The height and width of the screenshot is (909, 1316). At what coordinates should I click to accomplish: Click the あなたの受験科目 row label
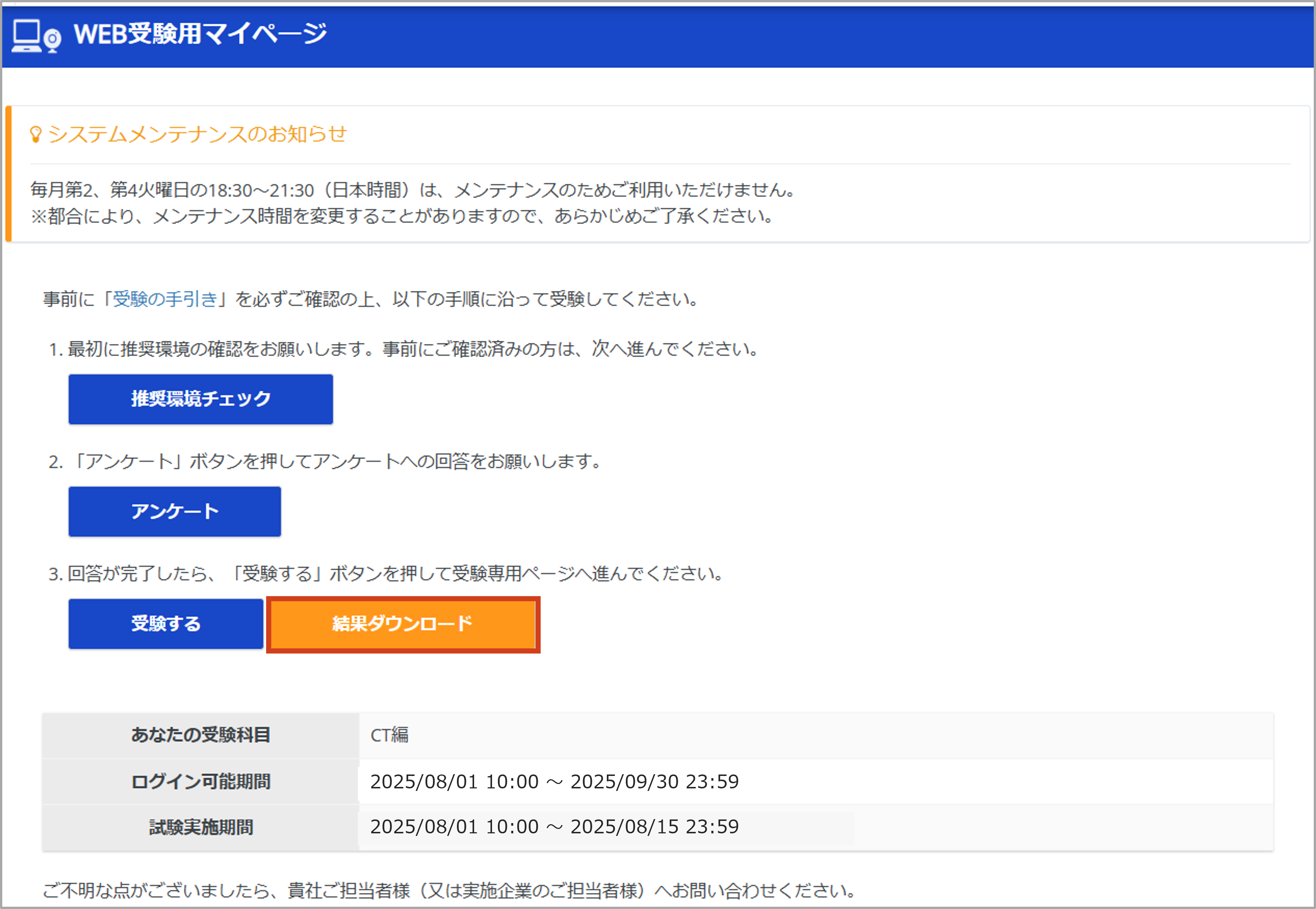pos(201,735)
